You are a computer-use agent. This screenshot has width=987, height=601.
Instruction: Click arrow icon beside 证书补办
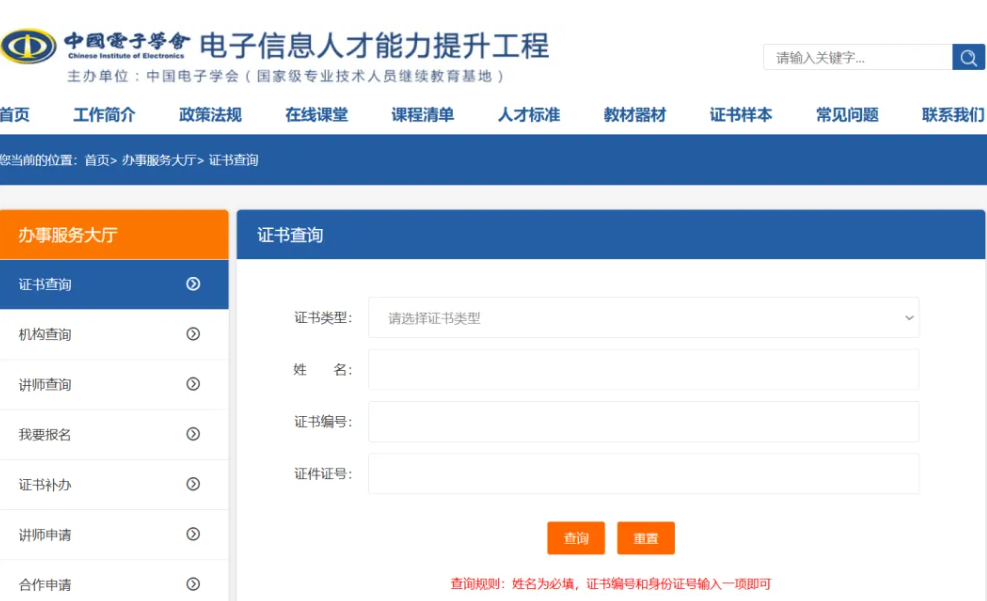(x=193, y=484)
